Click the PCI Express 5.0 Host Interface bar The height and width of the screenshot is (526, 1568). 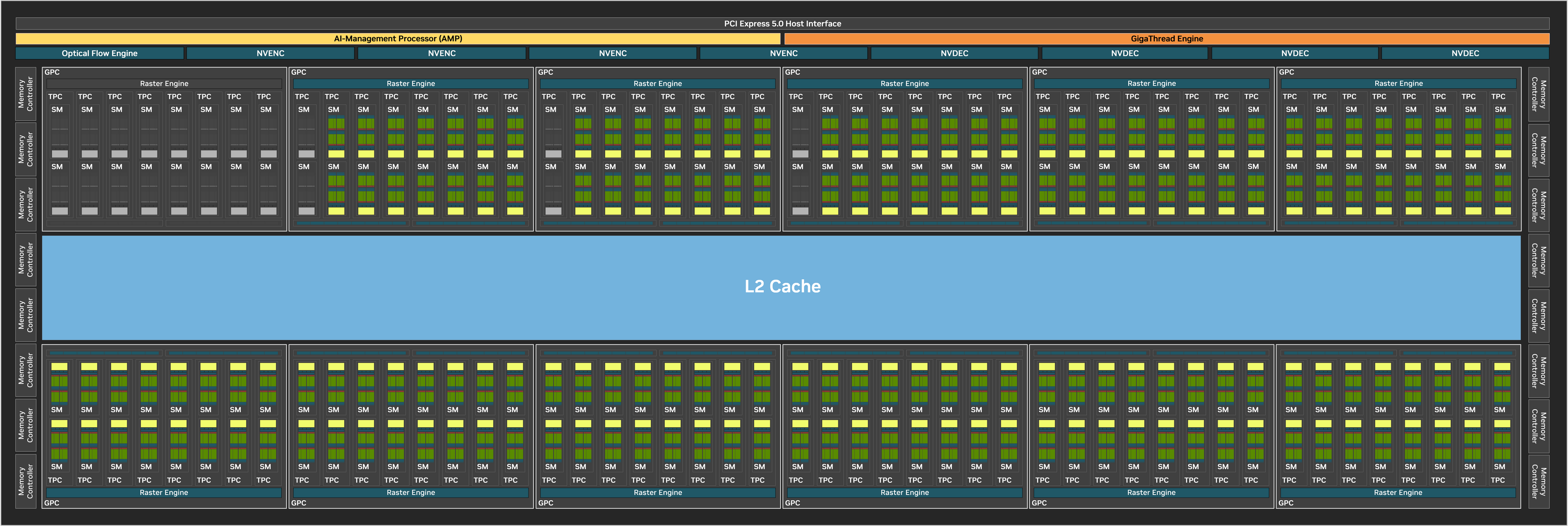(x=782, y=24)
